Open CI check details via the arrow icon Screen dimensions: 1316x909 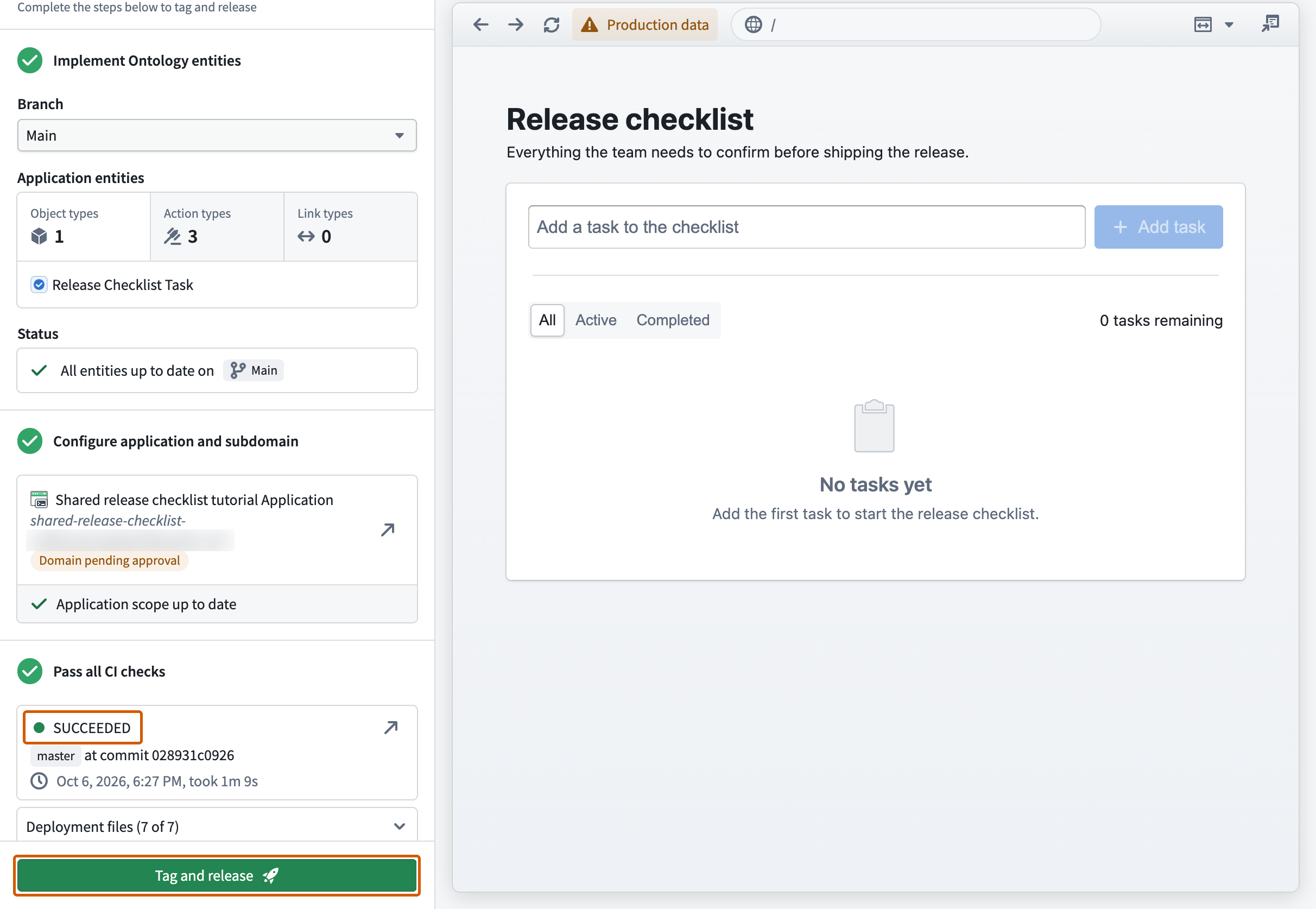pos(391,727)
